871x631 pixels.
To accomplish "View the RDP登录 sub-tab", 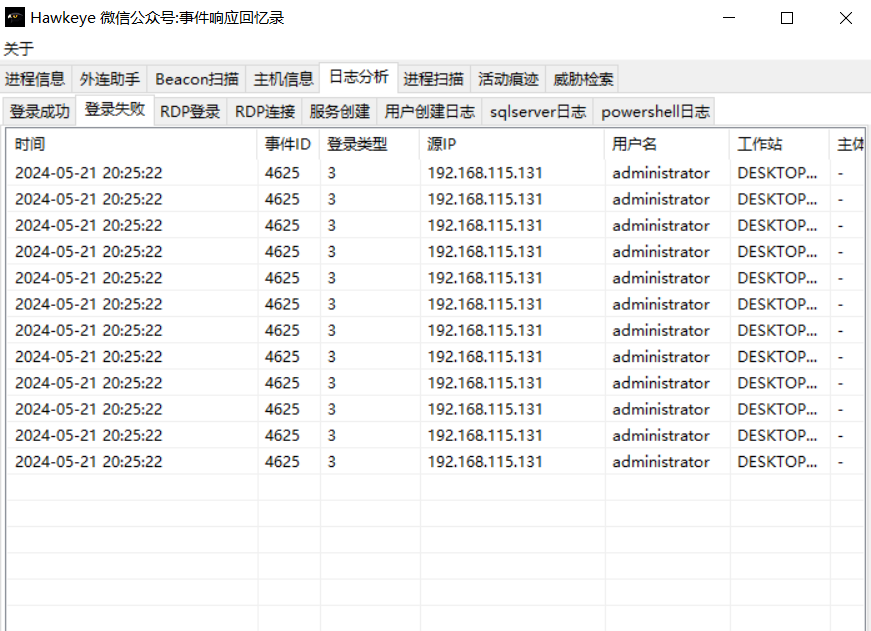I will point(190,112).
